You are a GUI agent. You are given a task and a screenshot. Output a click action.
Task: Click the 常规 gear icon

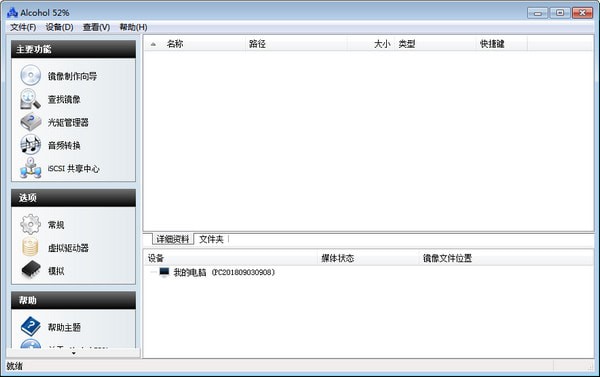click(x=31, y=224)
